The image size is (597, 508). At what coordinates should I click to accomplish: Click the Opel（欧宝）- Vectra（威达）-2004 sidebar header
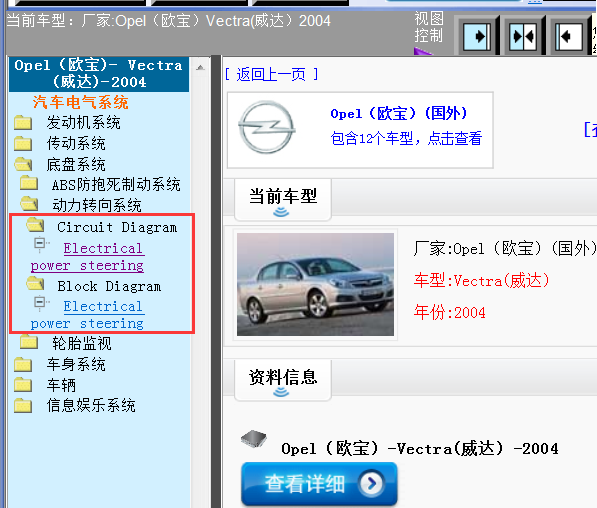coord(99,73)
